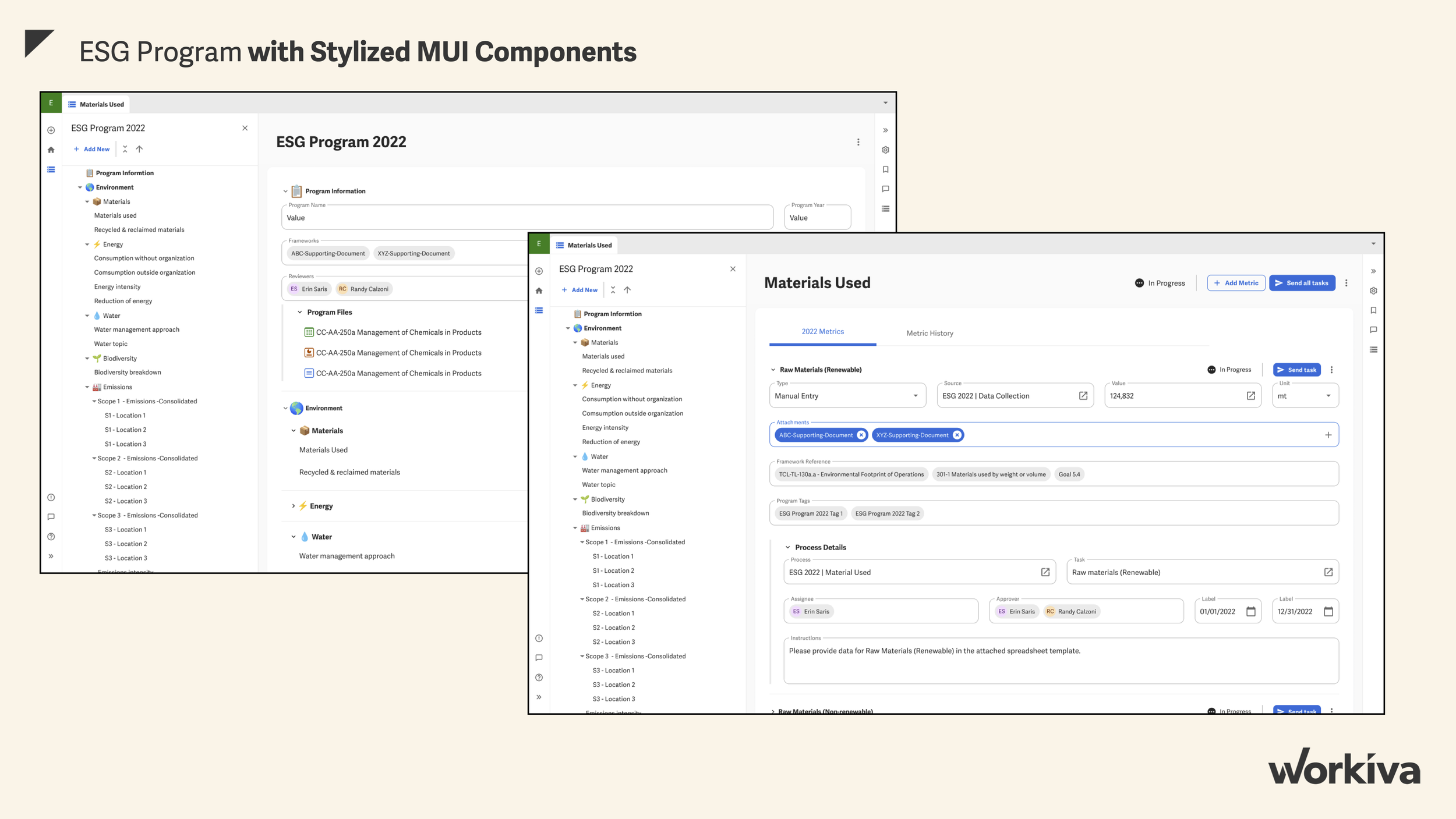This screenshot has height=819, width=1456.
Task: Click Goal 5.4 framework reference chip
Action: 1069,474
